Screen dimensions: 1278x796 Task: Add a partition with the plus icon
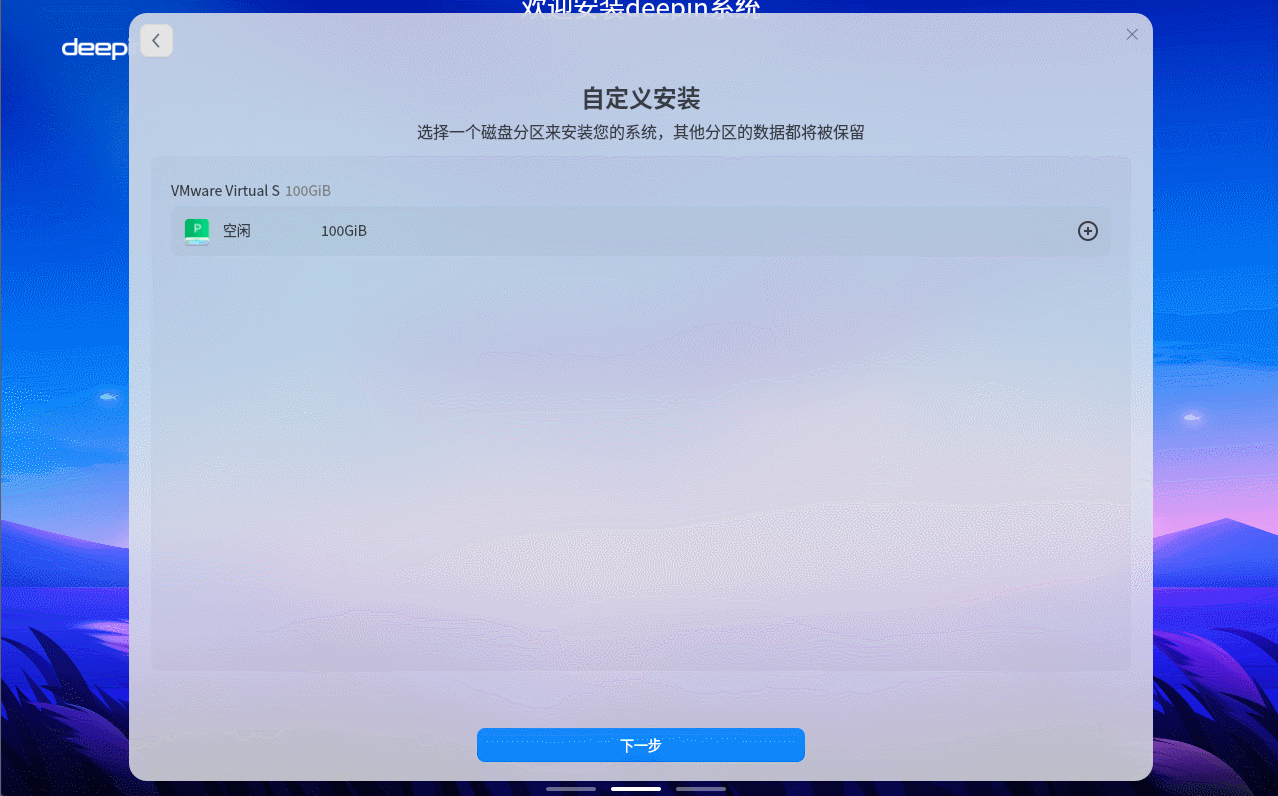(1087, 231)
